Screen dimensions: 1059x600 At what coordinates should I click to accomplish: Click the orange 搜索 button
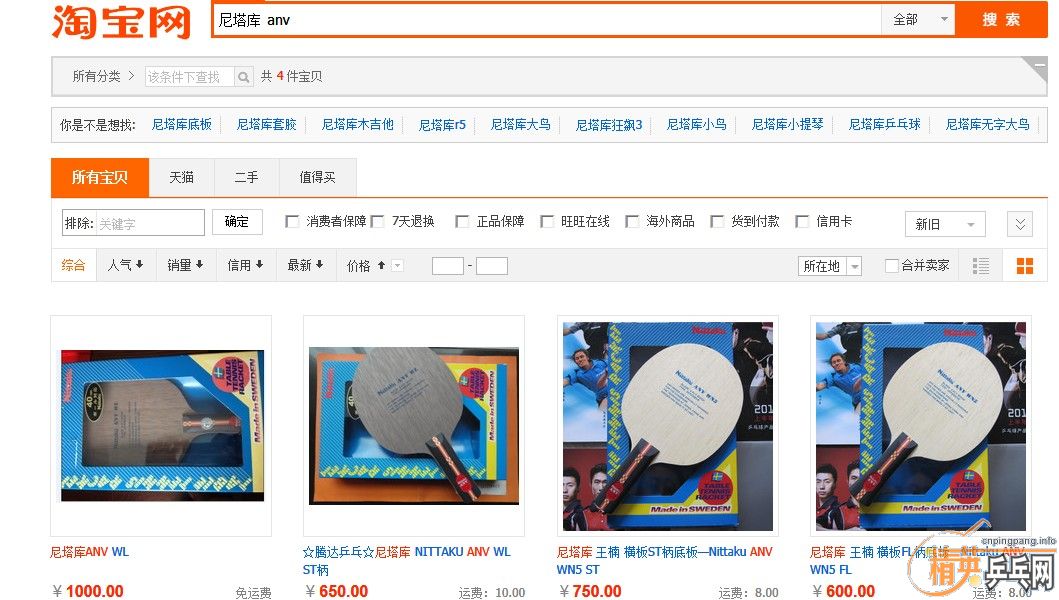tap(1001, 20)
